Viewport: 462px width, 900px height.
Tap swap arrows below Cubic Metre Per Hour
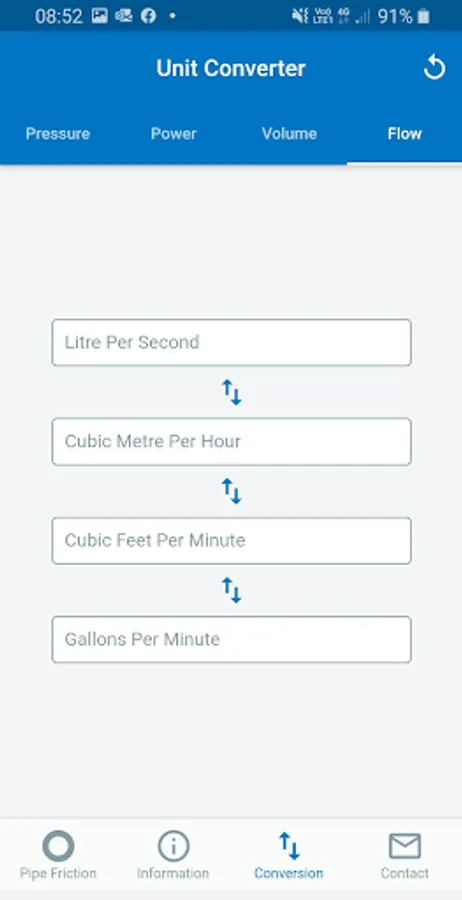pyautogui.click(x=232, y=491)
